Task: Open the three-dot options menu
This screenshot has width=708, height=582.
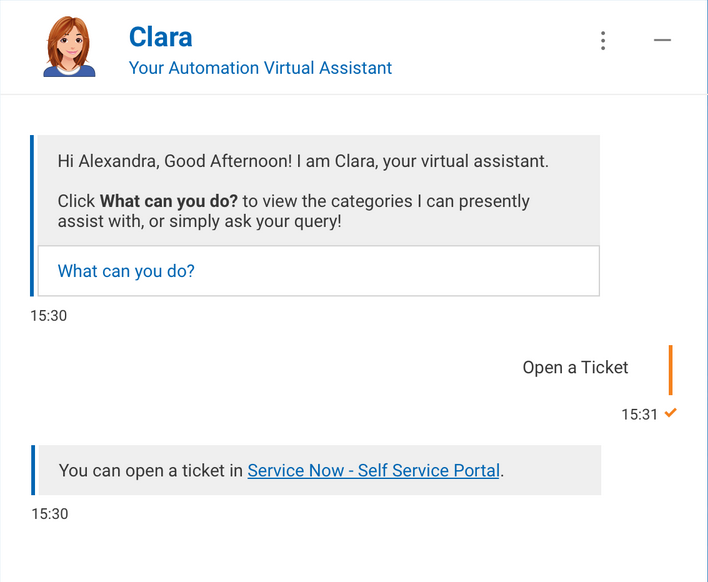Action: click(603, 40)
